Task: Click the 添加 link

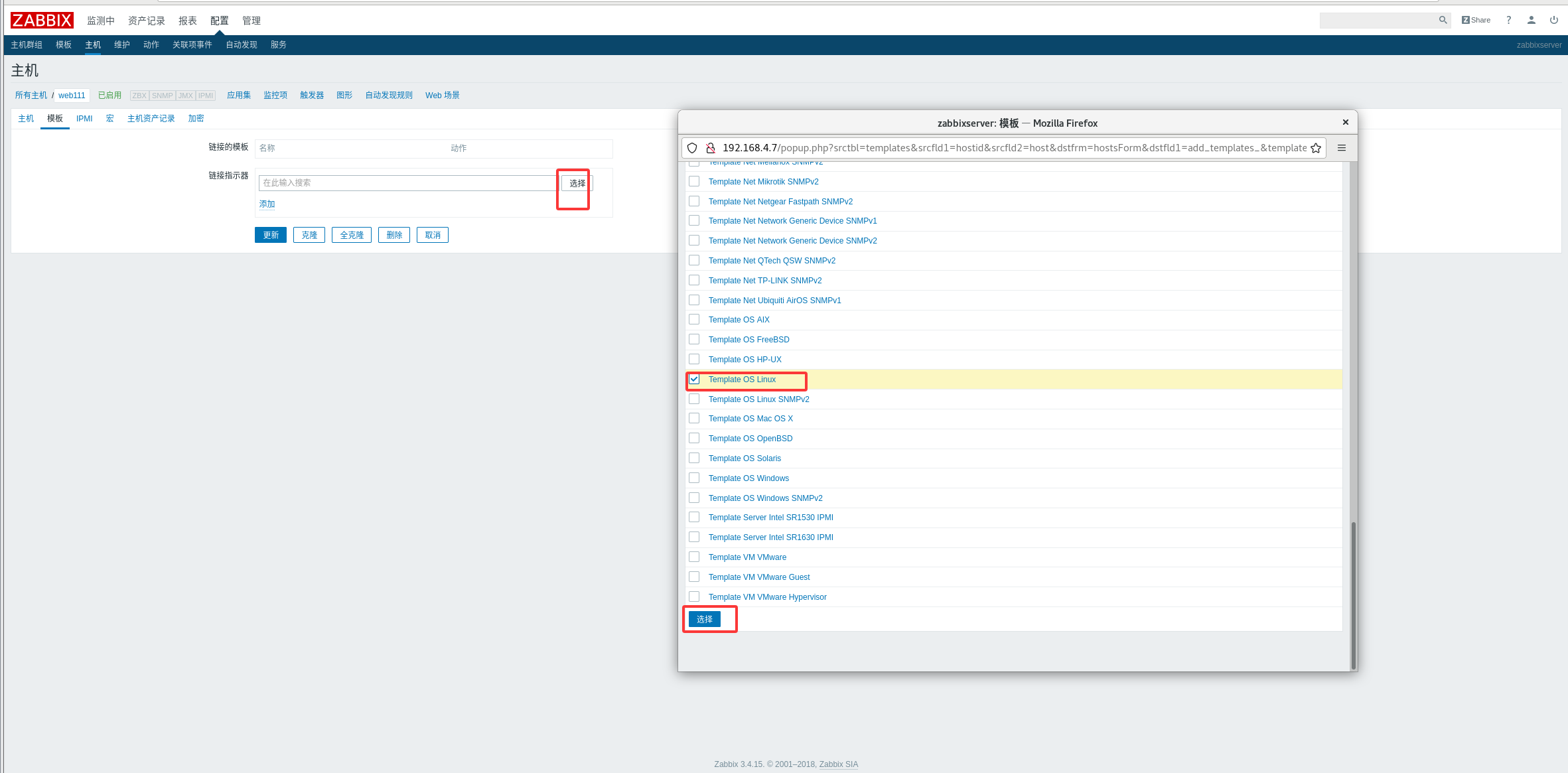Action: [x=267, y=204]
